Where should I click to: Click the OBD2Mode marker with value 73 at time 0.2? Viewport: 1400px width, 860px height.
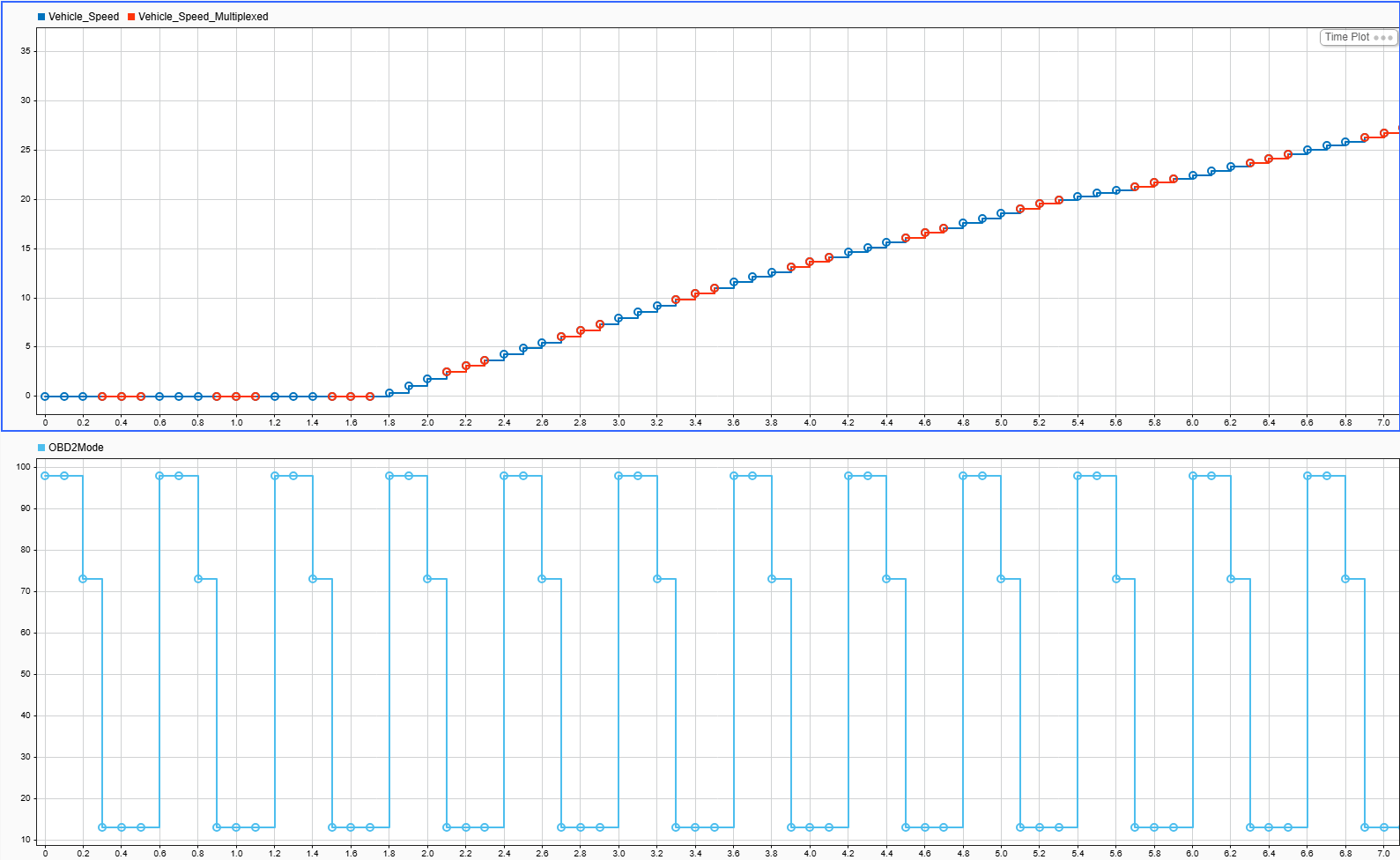[83, 579]
